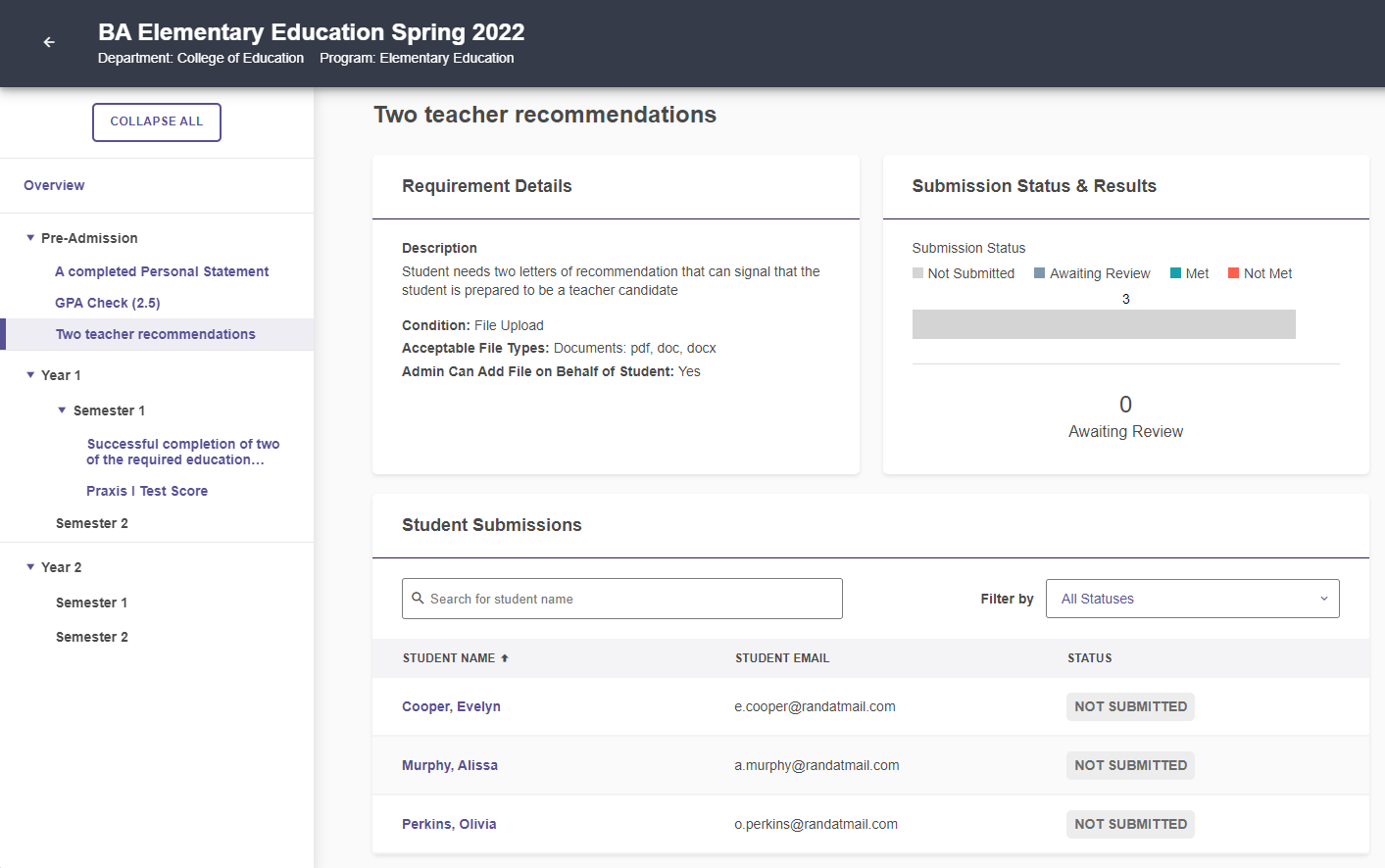The height and width of the screenshot is (868, 1385).
Task: Click the Met legend swatch
Action: point(1175,273)
